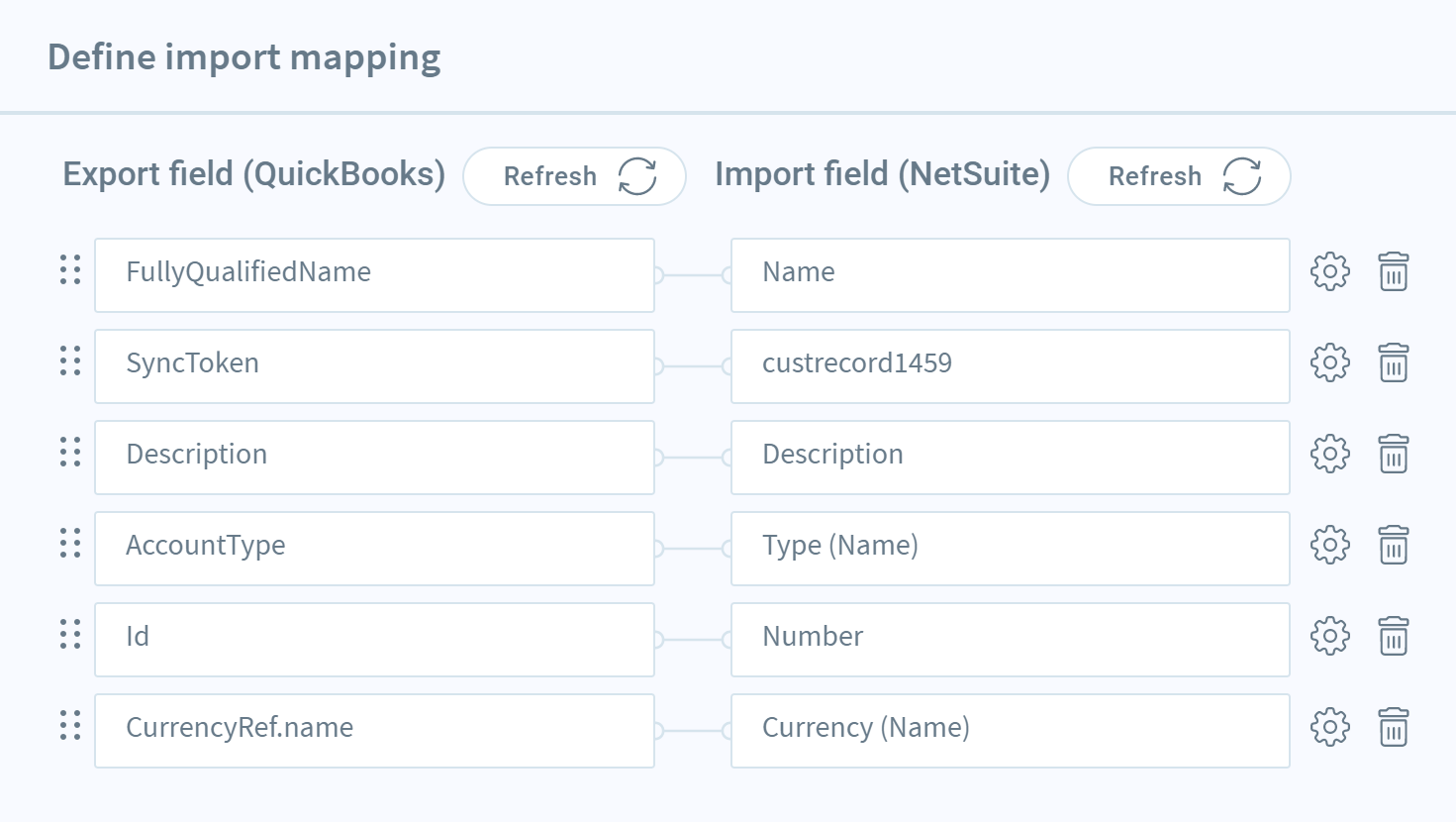The height and width of the screenshot is (822, 1456).
Task: Delete the Id to Number mapping row
Action: (x=1394, y=636)
